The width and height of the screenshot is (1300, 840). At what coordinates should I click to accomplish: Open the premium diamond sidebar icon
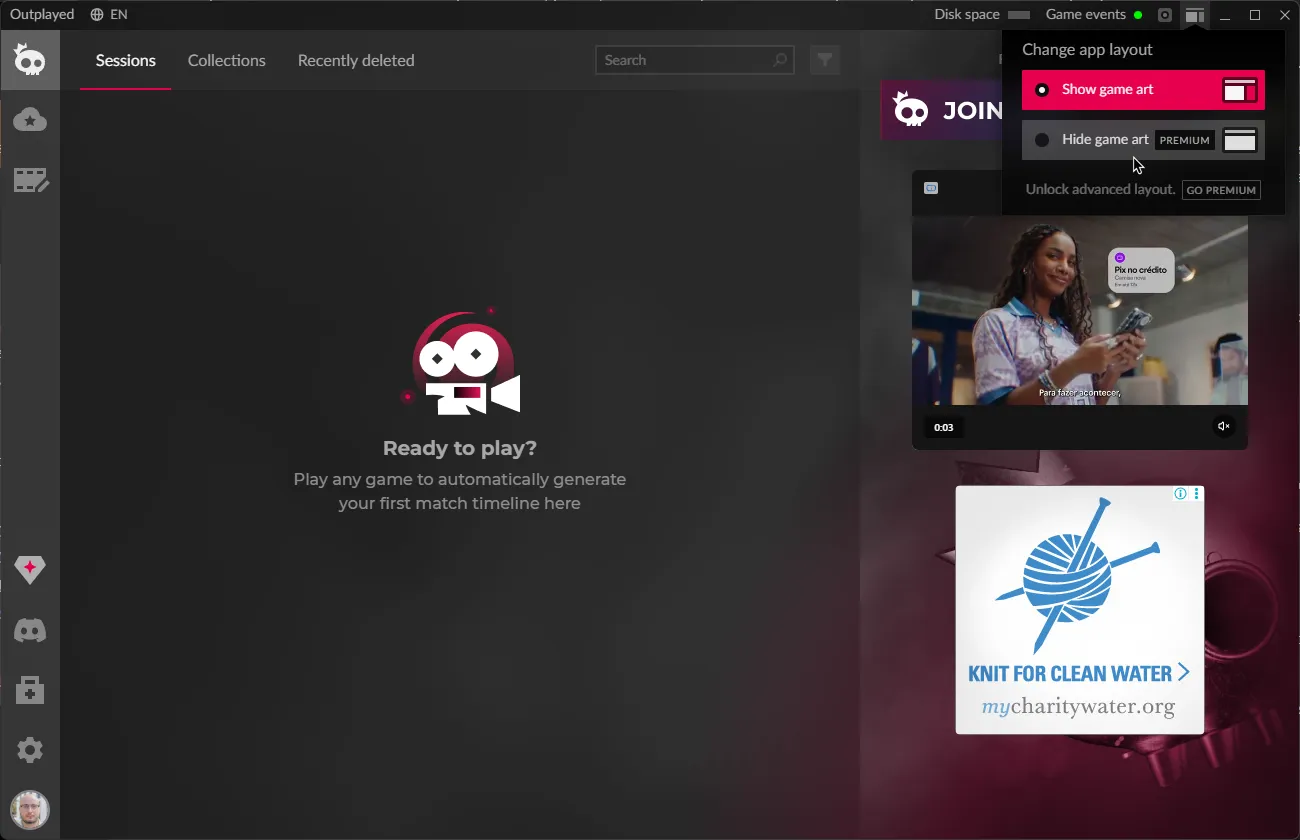[x=30, y=570]
